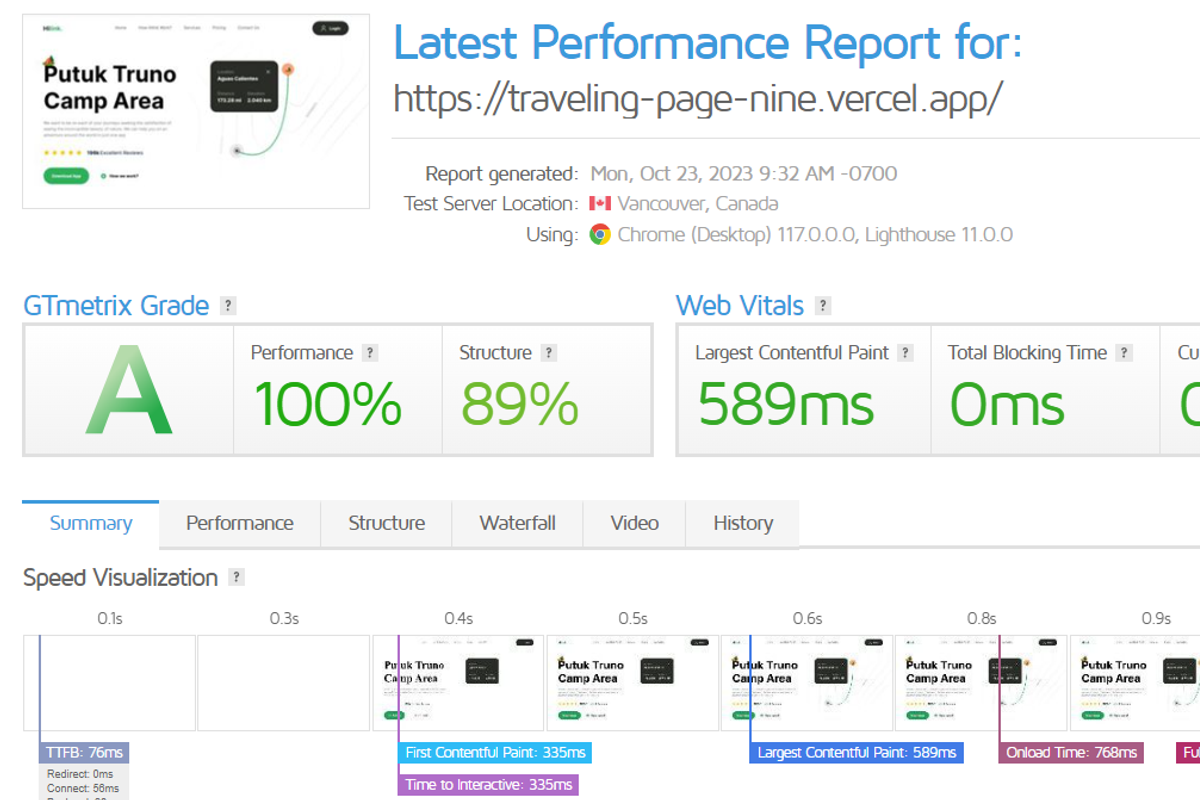The width and height of the screenshot is (1200, 800).
Task: Click the 0.3s blank filmstrip frame
Action: click(284, 683)
